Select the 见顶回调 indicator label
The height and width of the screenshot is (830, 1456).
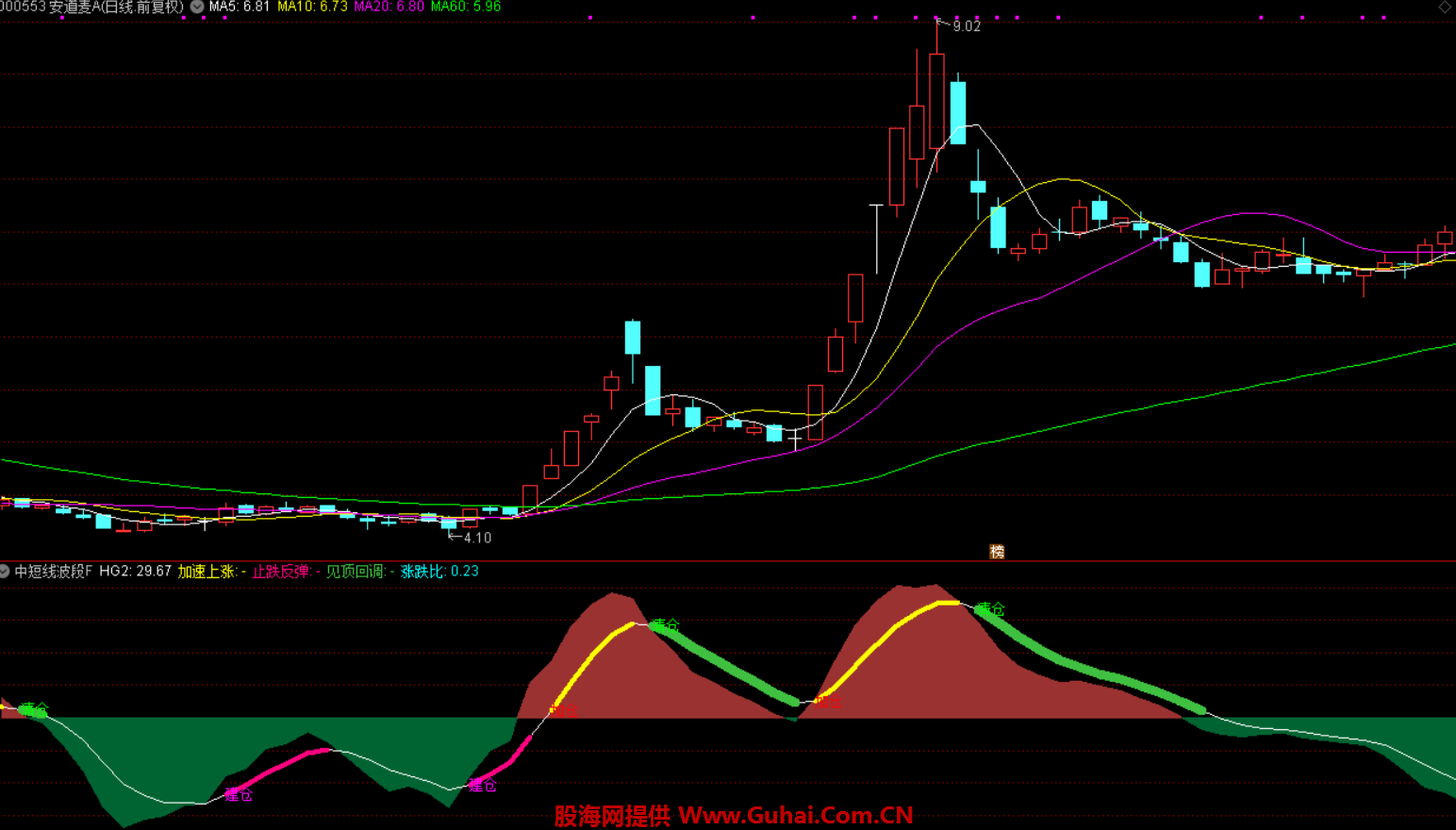click(355, 572)
